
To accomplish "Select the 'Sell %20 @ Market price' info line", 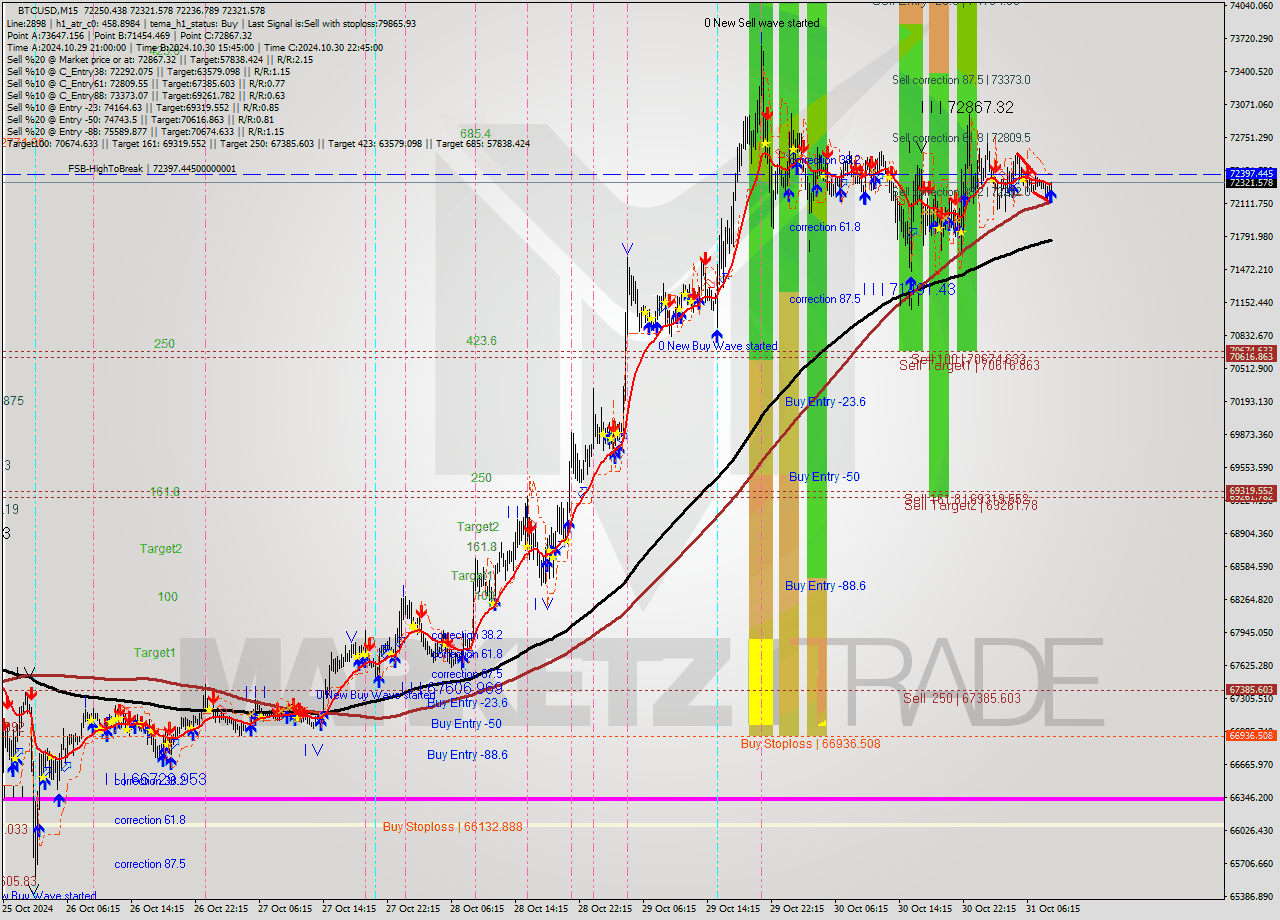I will coord(160,60).
